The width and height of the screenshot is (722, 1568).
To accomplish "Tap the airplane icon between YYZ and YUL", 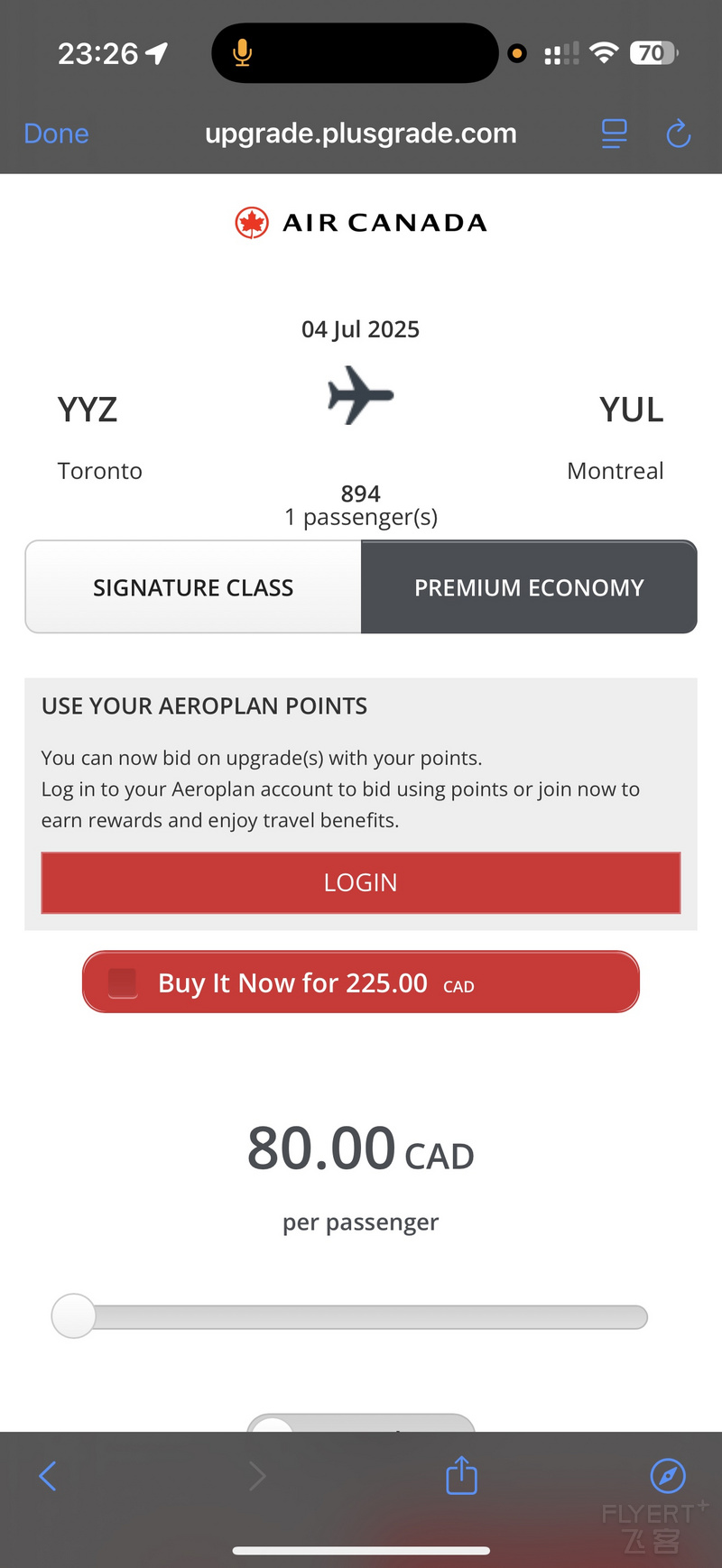I will pos(361,394).
